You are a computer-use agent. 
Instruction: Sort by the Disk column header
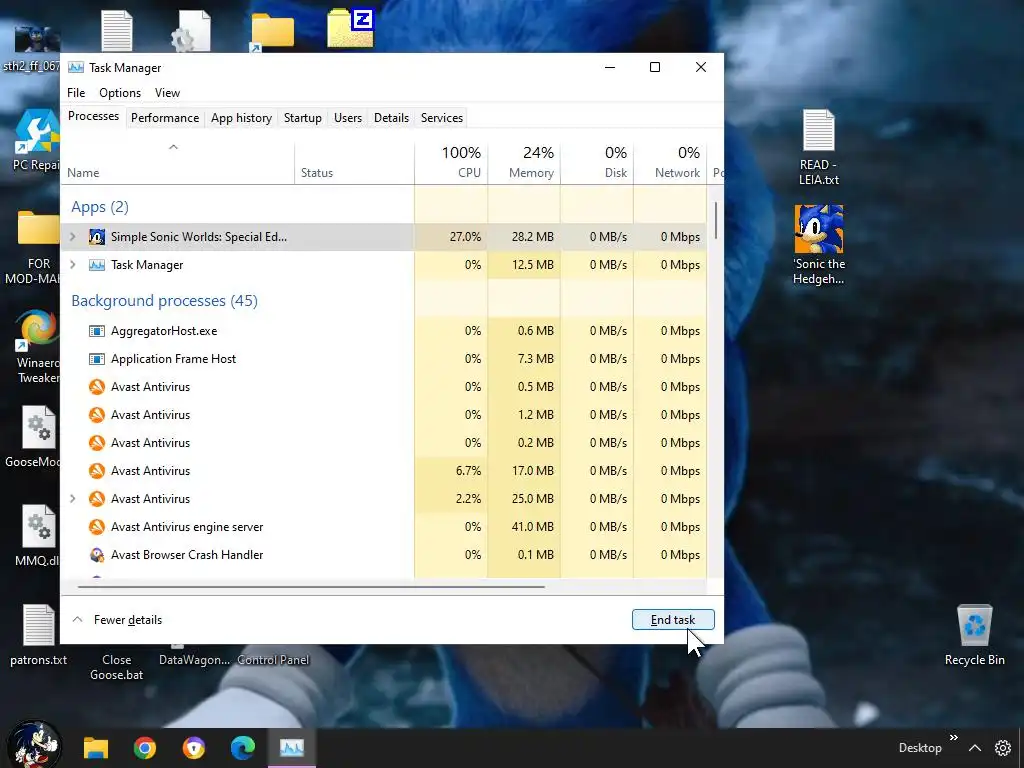597,162
